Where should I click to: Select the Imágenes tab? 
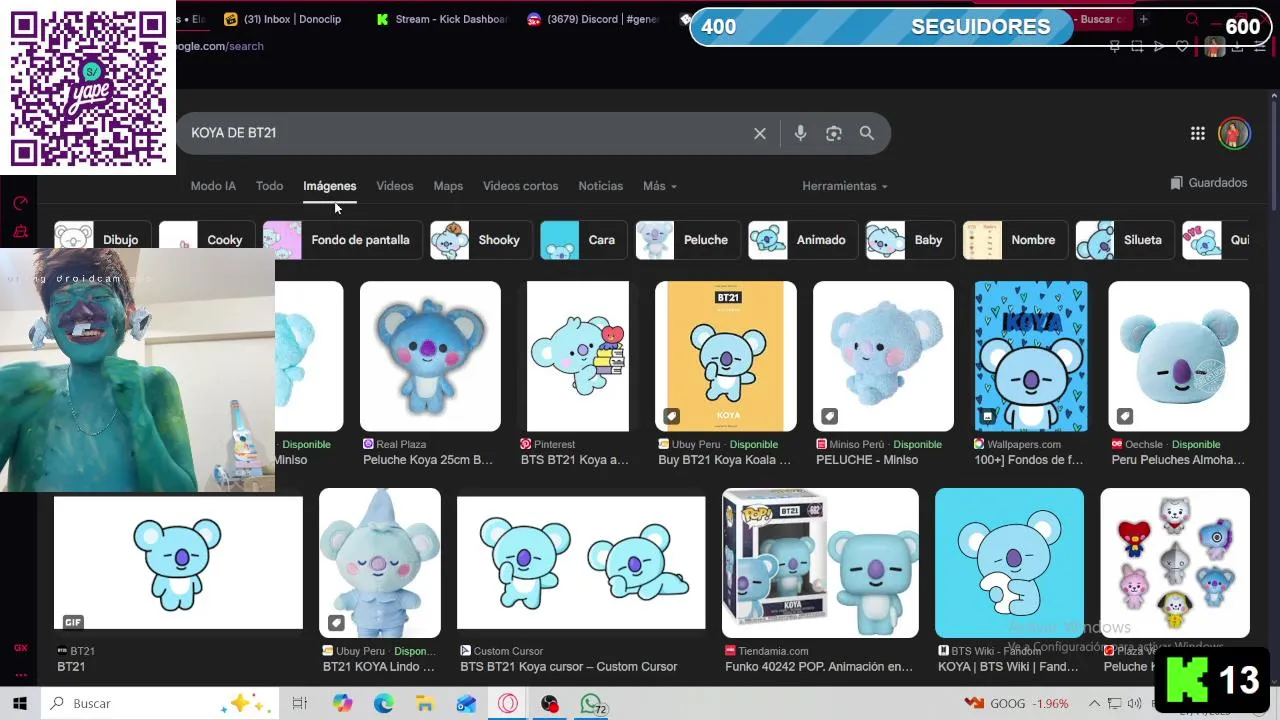pos(330,186)
